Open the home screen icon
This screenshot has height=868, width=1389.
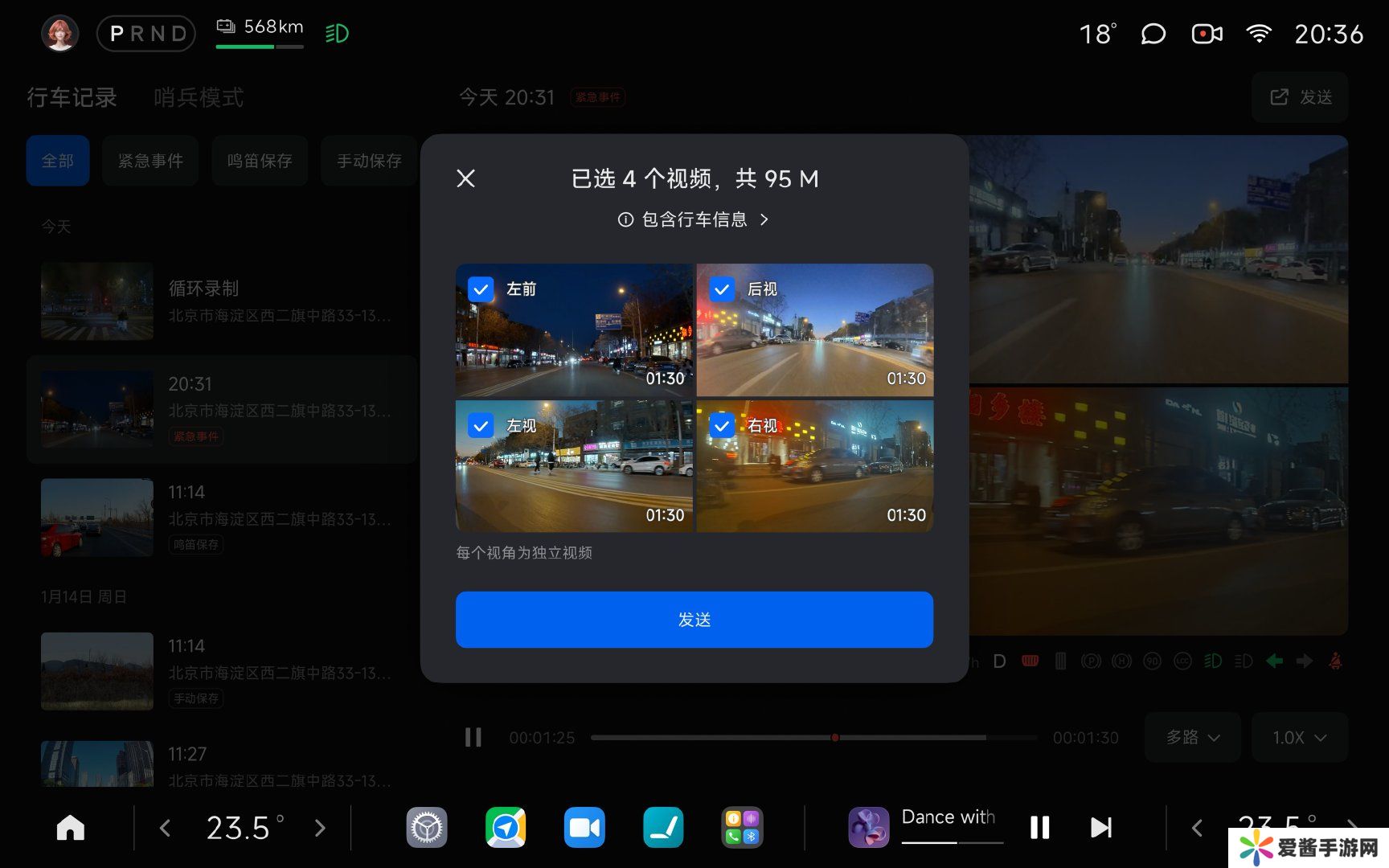click(71, 827)
